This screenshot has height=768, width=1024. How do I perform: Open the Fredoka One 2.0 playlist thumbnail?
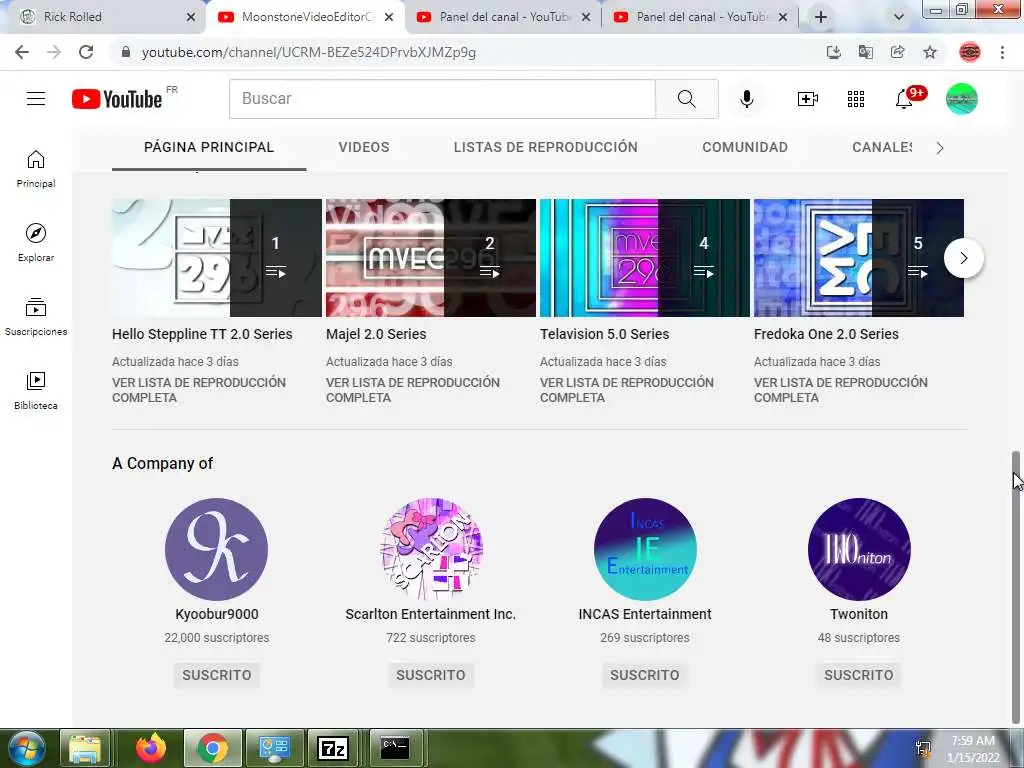pos(859,258)
